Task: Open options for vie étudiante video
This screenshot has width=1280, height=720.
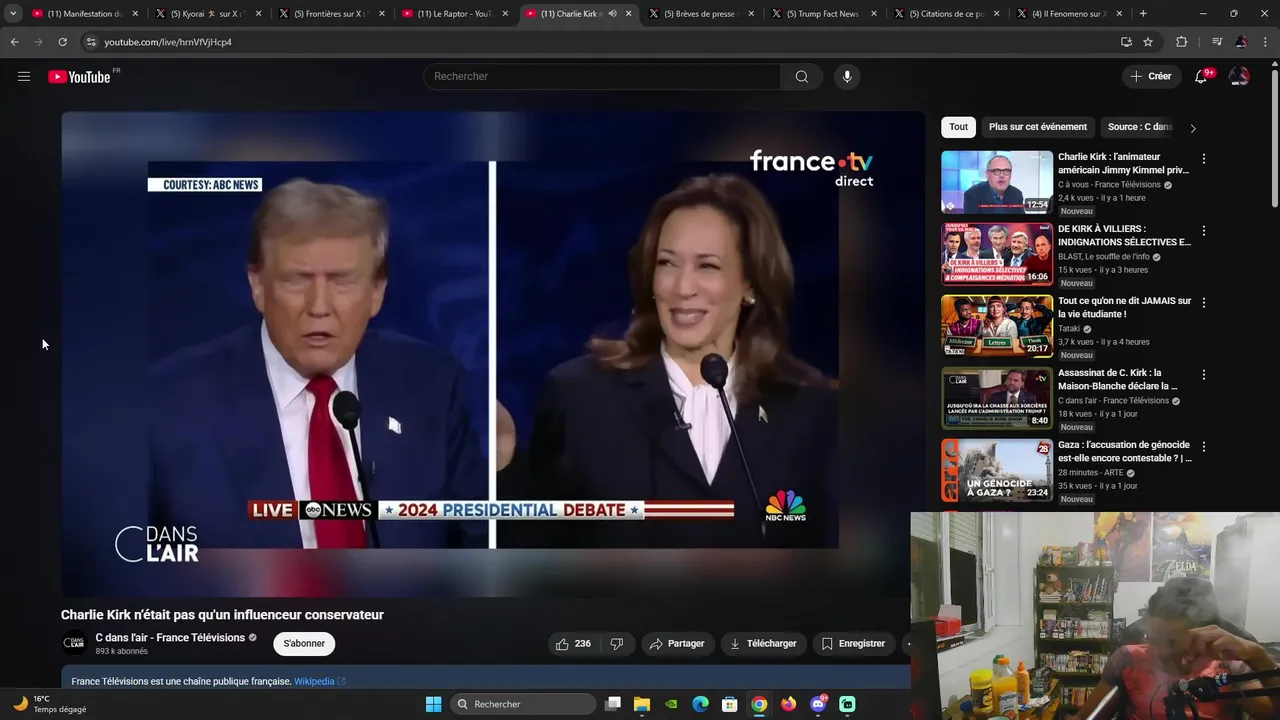Action: click(x=1204, y=303)
